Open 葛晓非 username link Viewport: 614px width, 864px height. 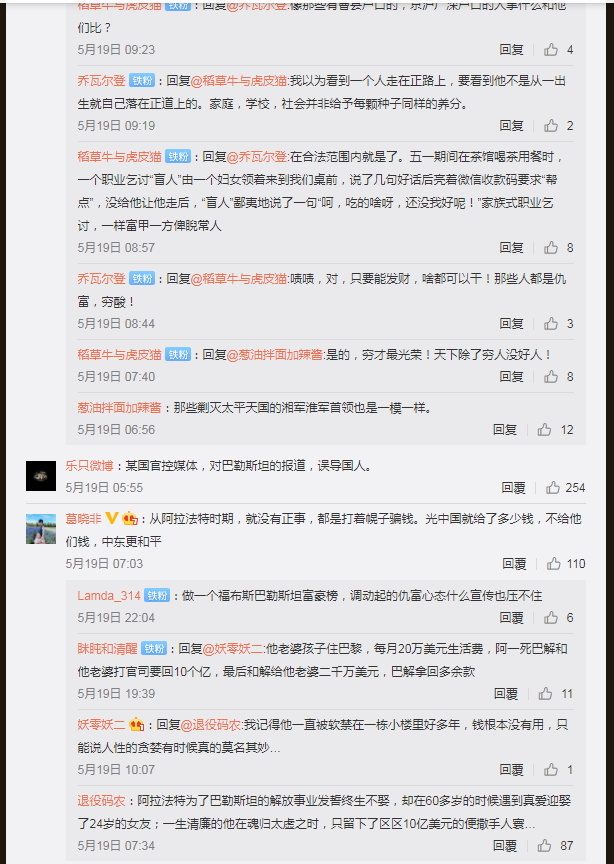(84, 519)
